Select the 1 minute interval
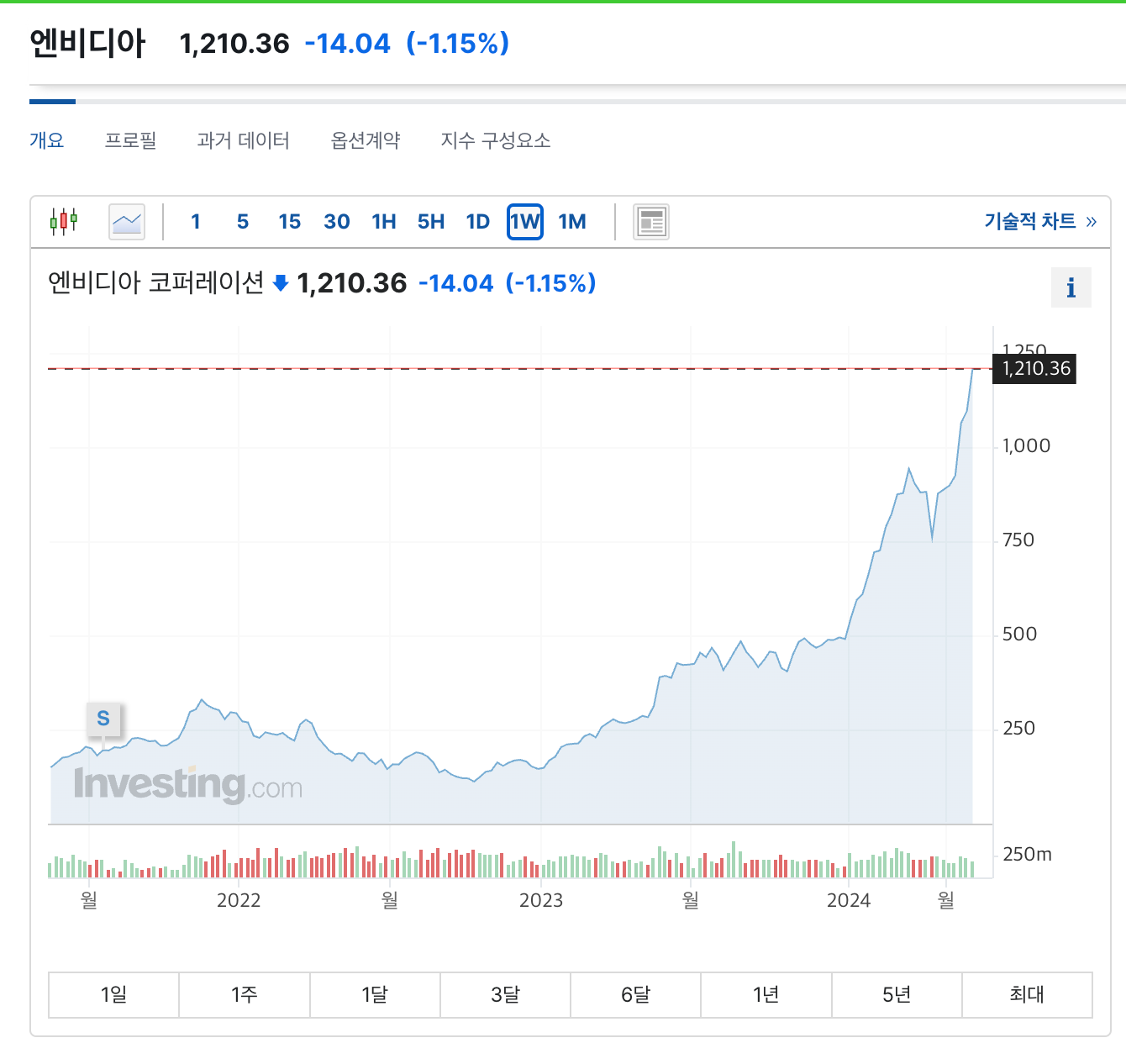 point(196,222)
